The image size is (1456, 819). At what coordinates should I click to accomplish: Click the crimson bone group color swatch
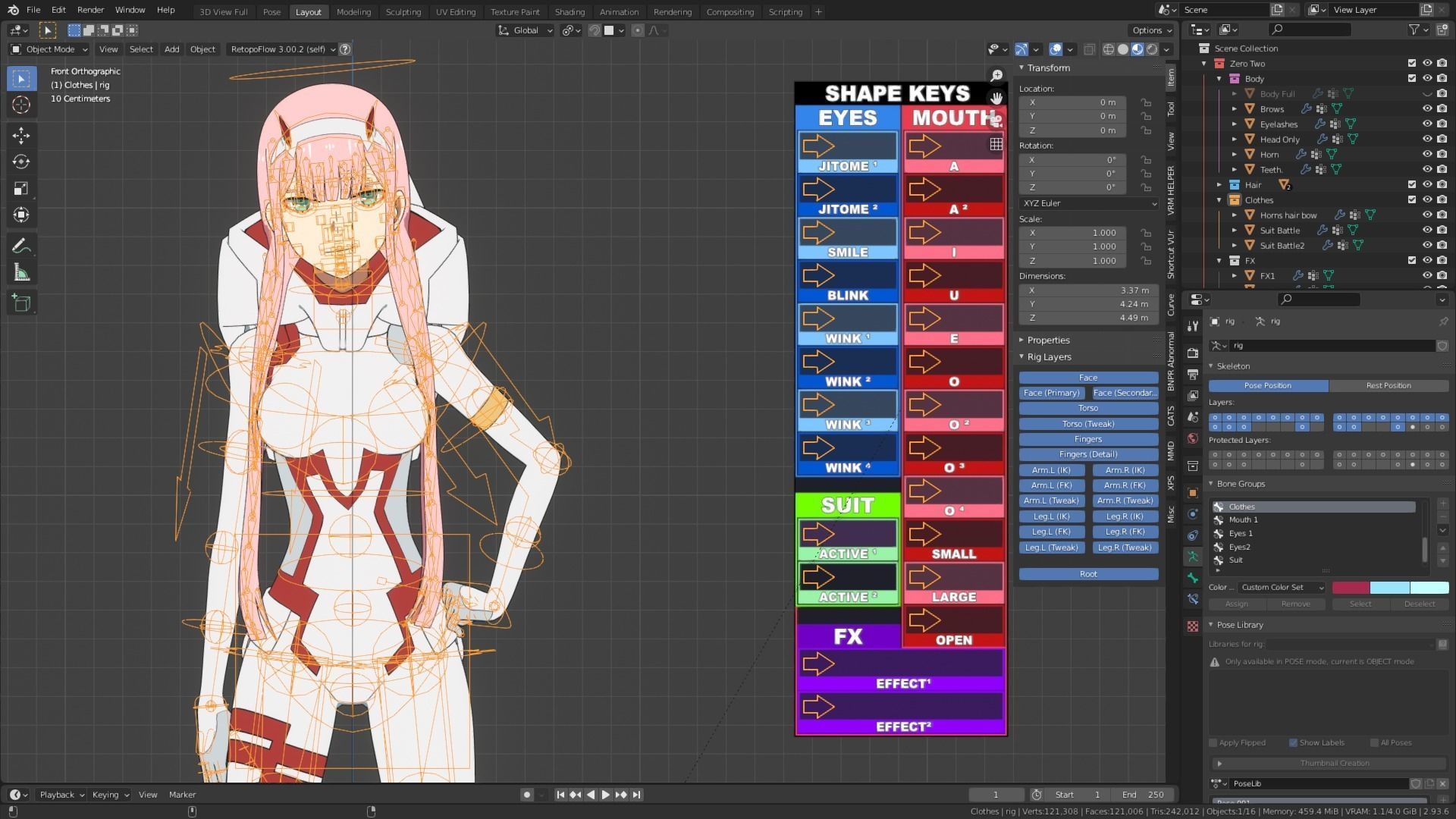(x=1351, y=588)
